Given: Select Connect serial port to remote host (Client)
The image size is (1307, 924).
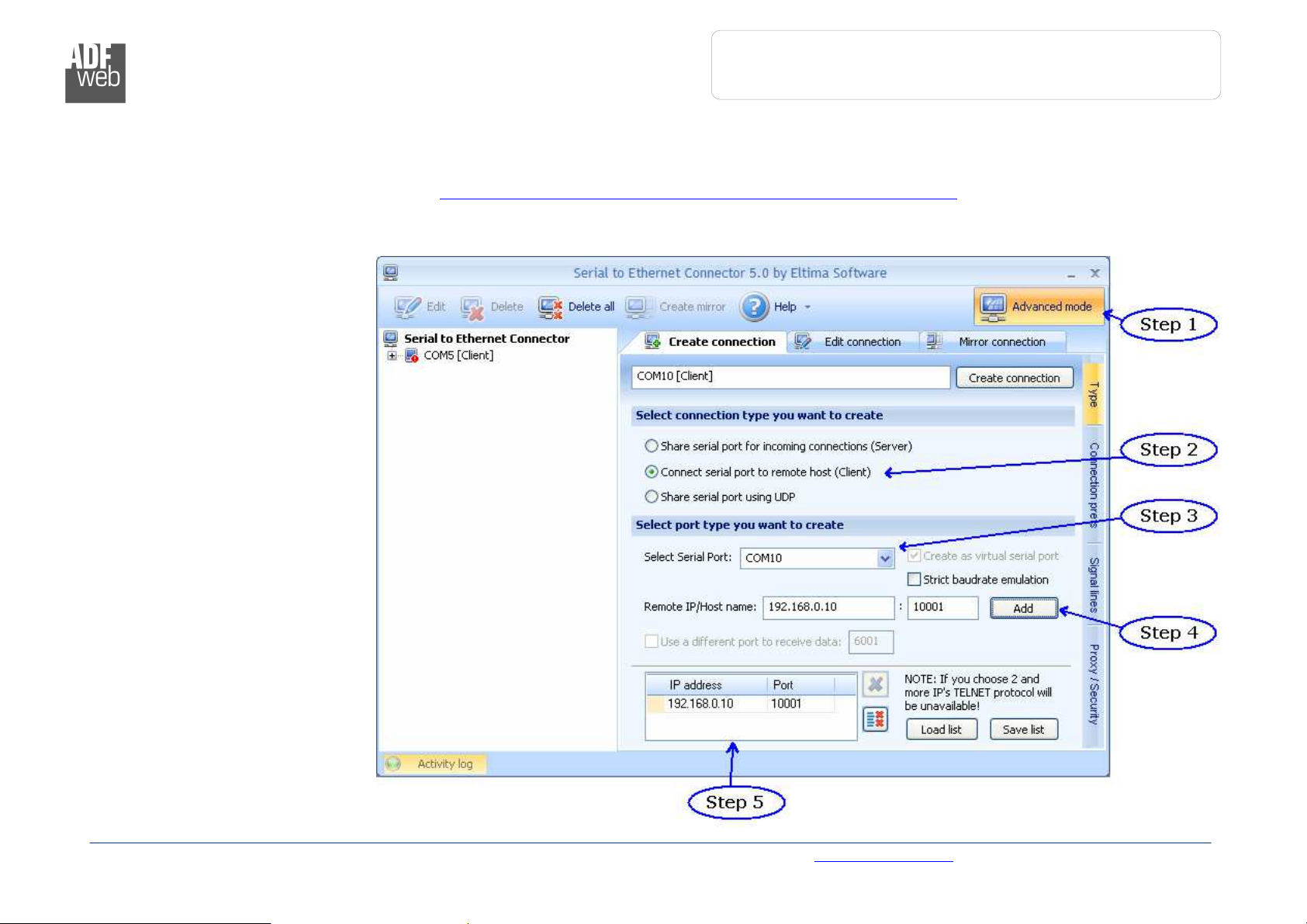Looking at the screenshot, I should 652,472.
